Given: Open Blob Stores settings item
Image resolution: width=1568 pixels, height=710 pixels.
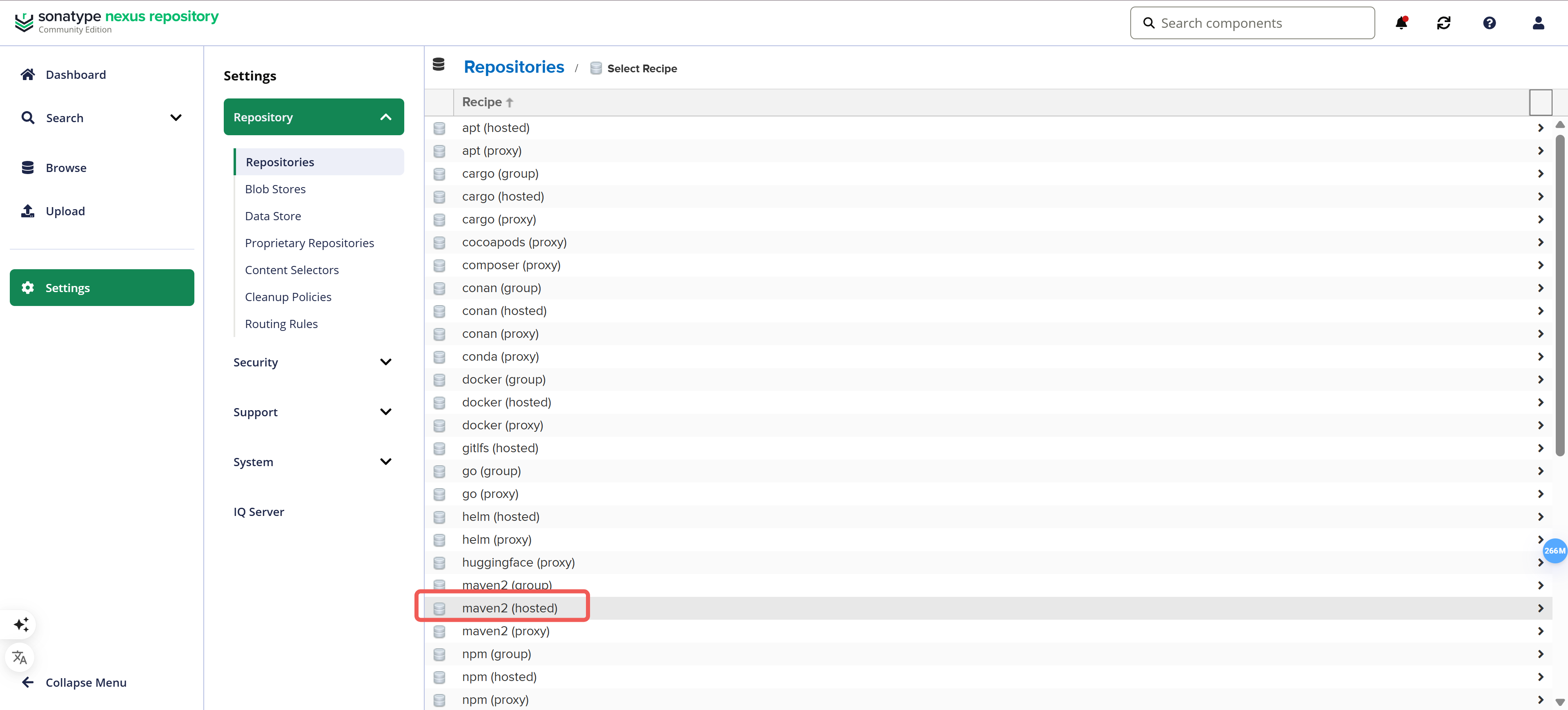Looking at the screenshot, I should click(x=275, y=189).
